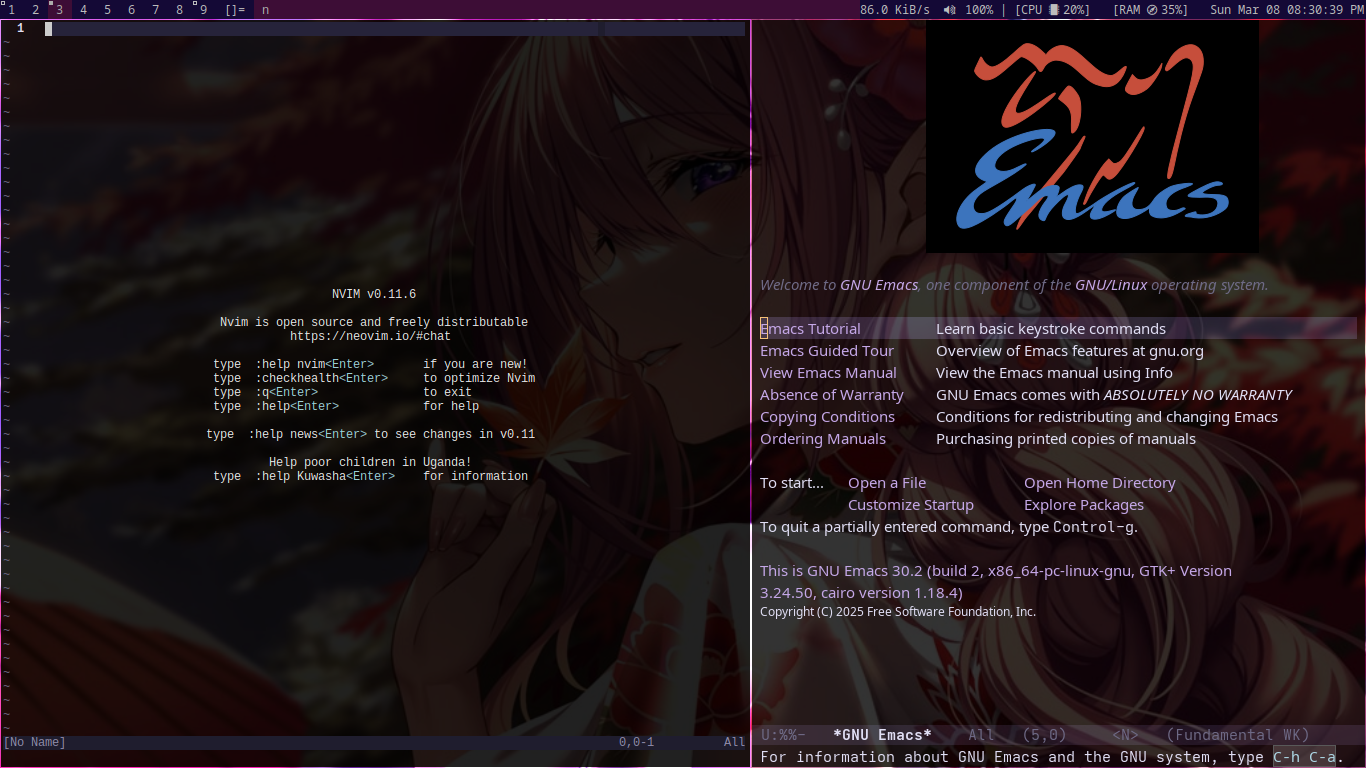Click the Customize Startup link

pos(911,505)
